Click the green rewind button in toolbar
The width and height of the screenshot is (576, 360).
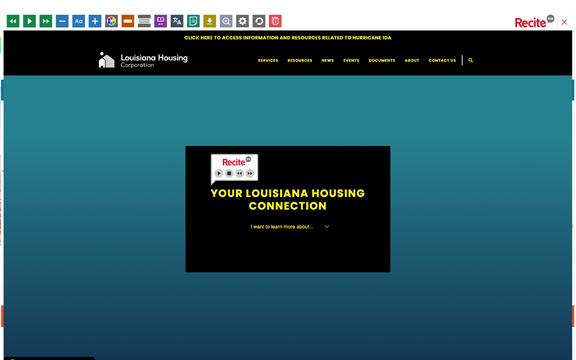[13, 21]
